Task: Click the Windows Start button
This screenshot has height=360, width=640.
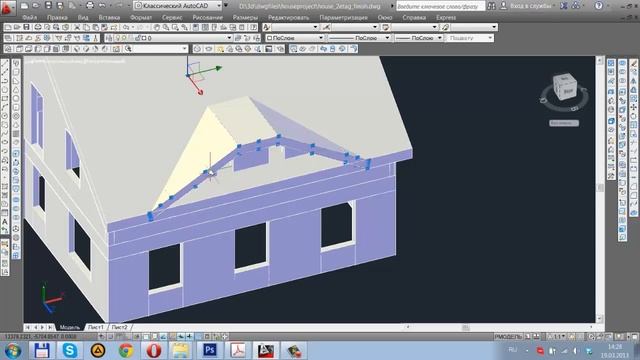Action: coord(13,351)
